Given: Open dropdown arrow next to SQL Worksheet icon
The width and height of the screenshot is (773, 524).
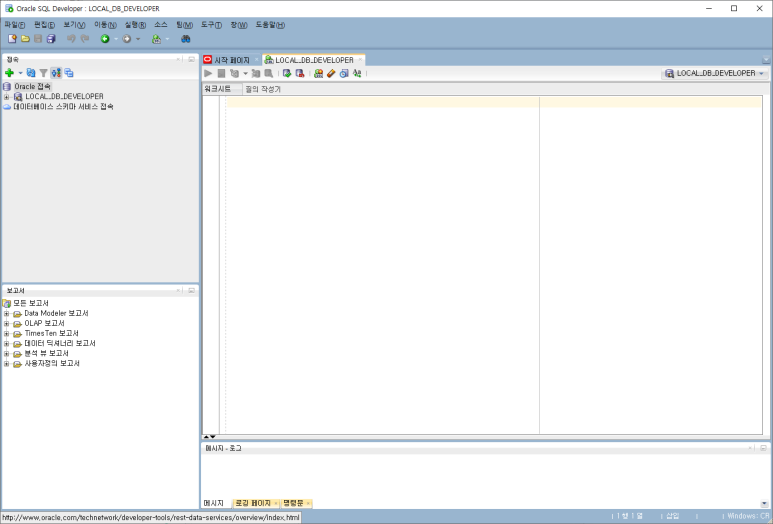Looking at the screenshot, I should coord(168,39).
